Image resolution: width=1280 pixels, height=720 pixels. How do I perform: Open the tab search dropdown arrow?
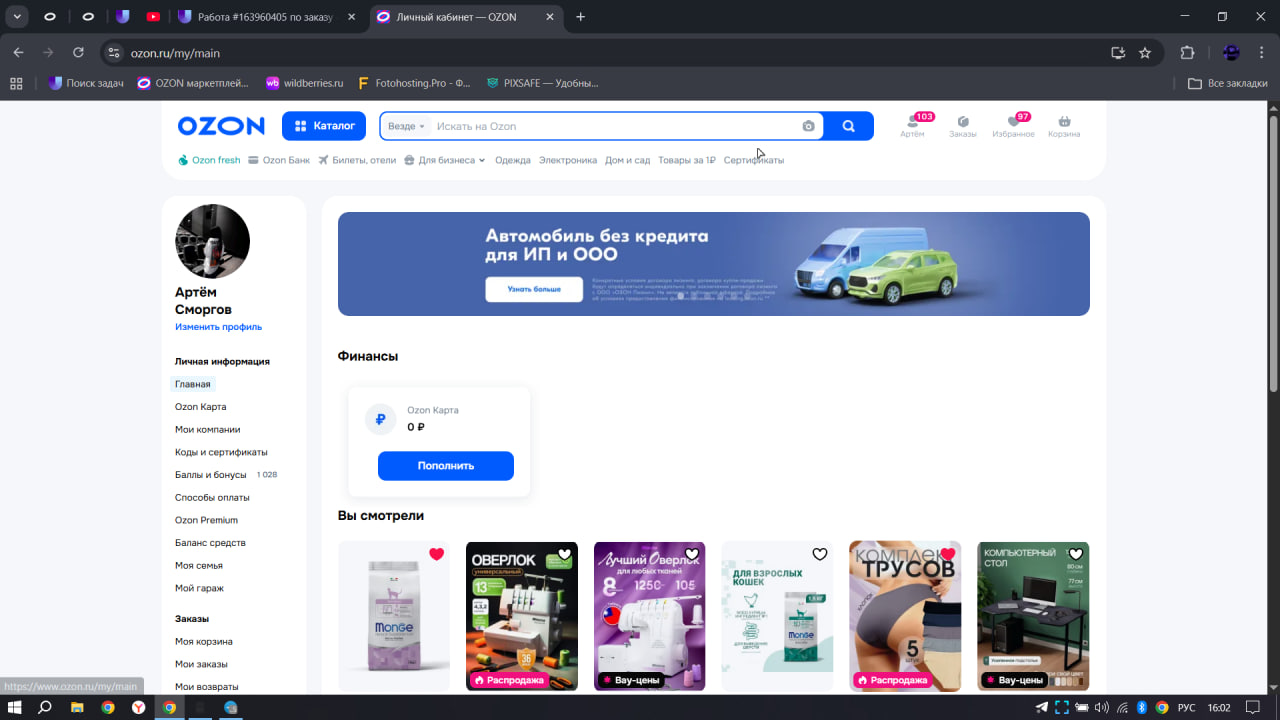click(x=17, y=17)
